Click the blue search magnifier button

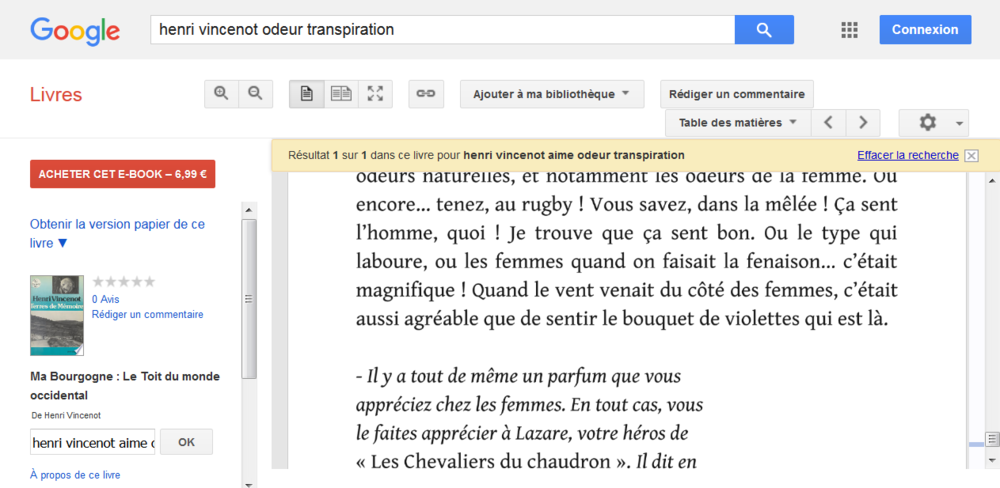(764, 29)
